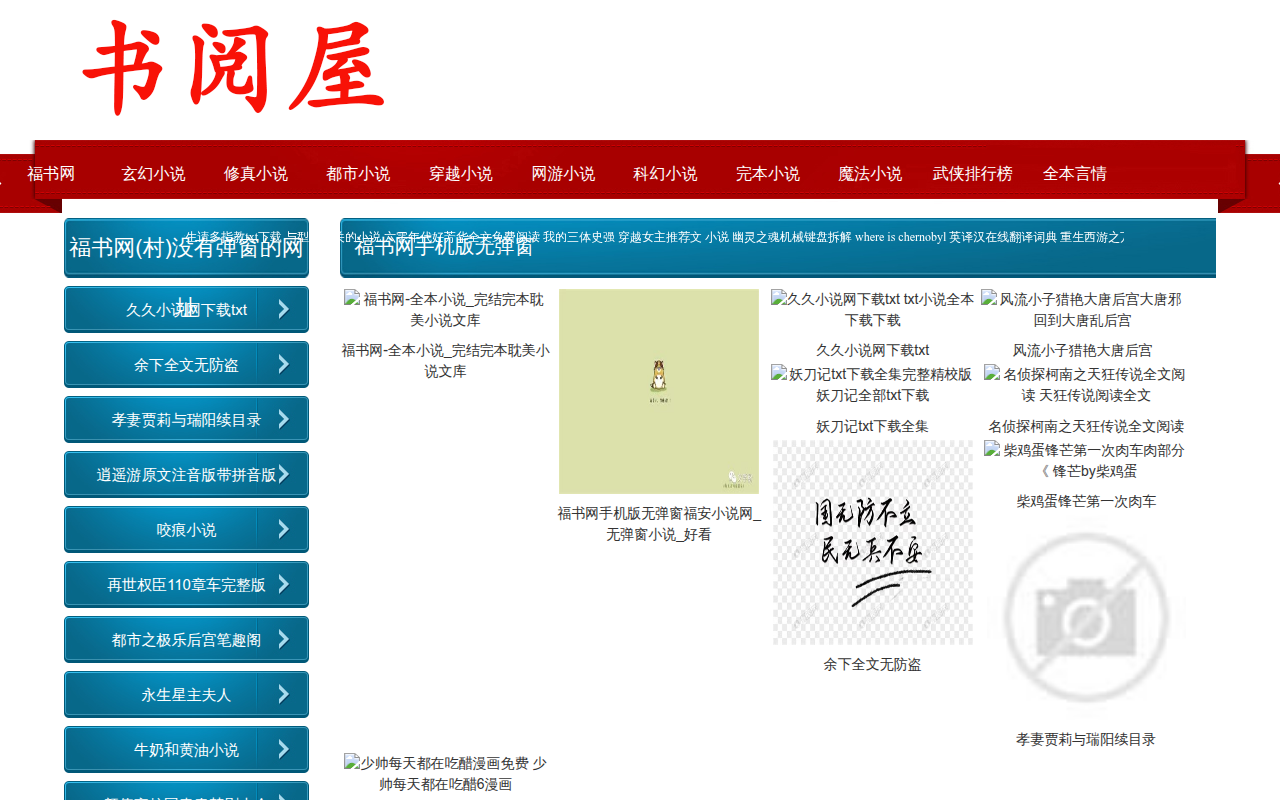Viewport: 1280px width, 800px height.
Task: Open the 余下全文无防盗 sidebar button
Action: coord(186,364)
